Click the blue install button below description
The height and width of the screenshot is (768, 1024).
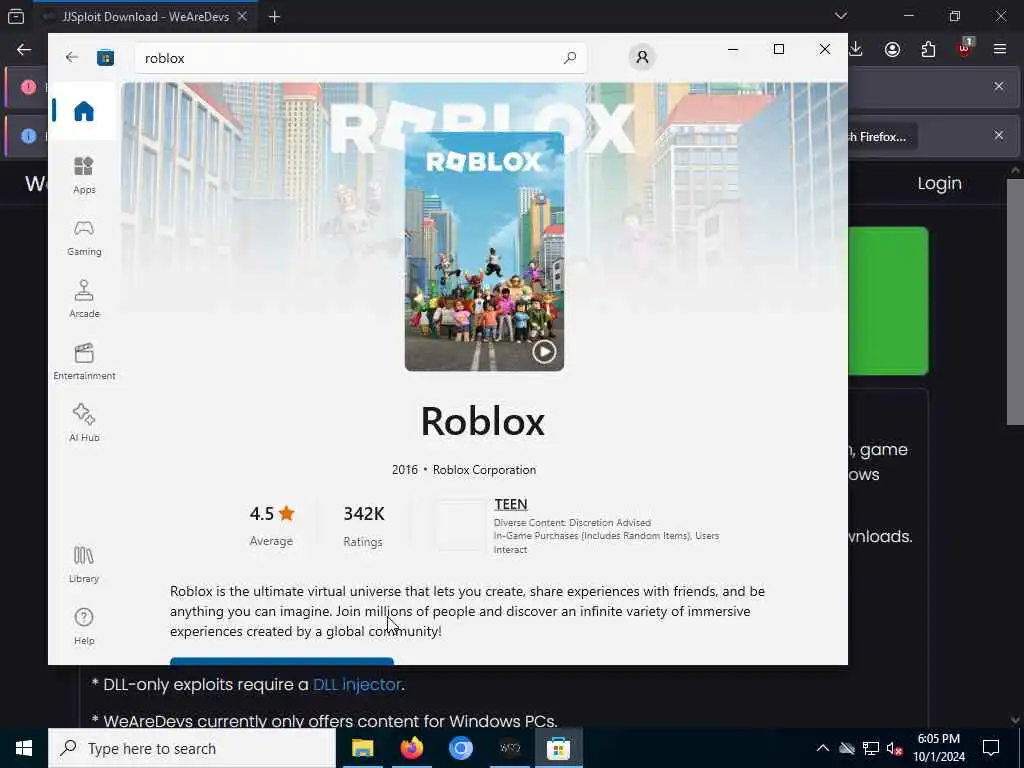(281, 661)
